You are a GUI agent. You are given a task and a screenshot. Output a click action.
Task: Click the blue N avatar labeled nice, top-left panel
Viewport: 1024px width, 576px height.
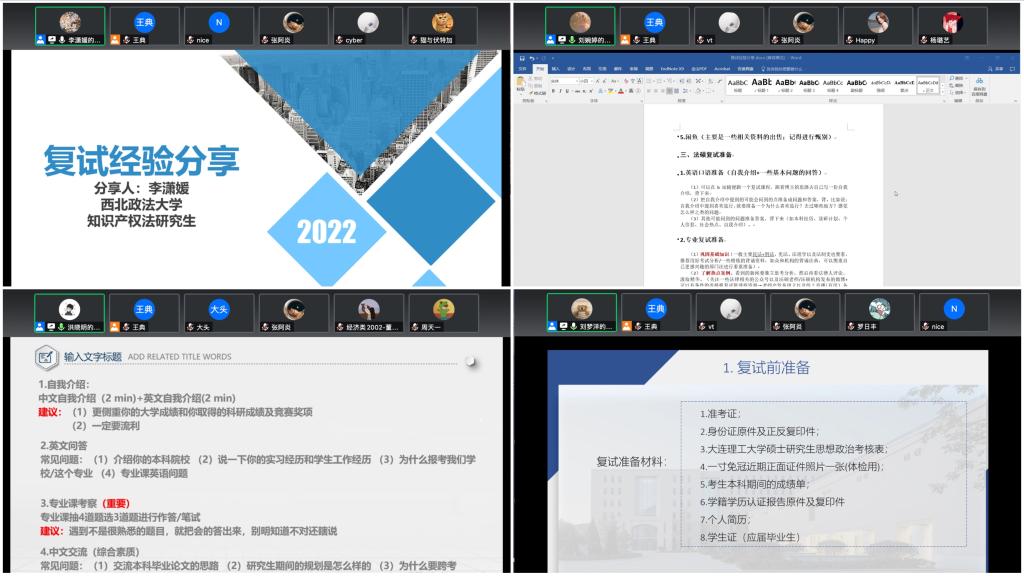(x=220, y=22)
